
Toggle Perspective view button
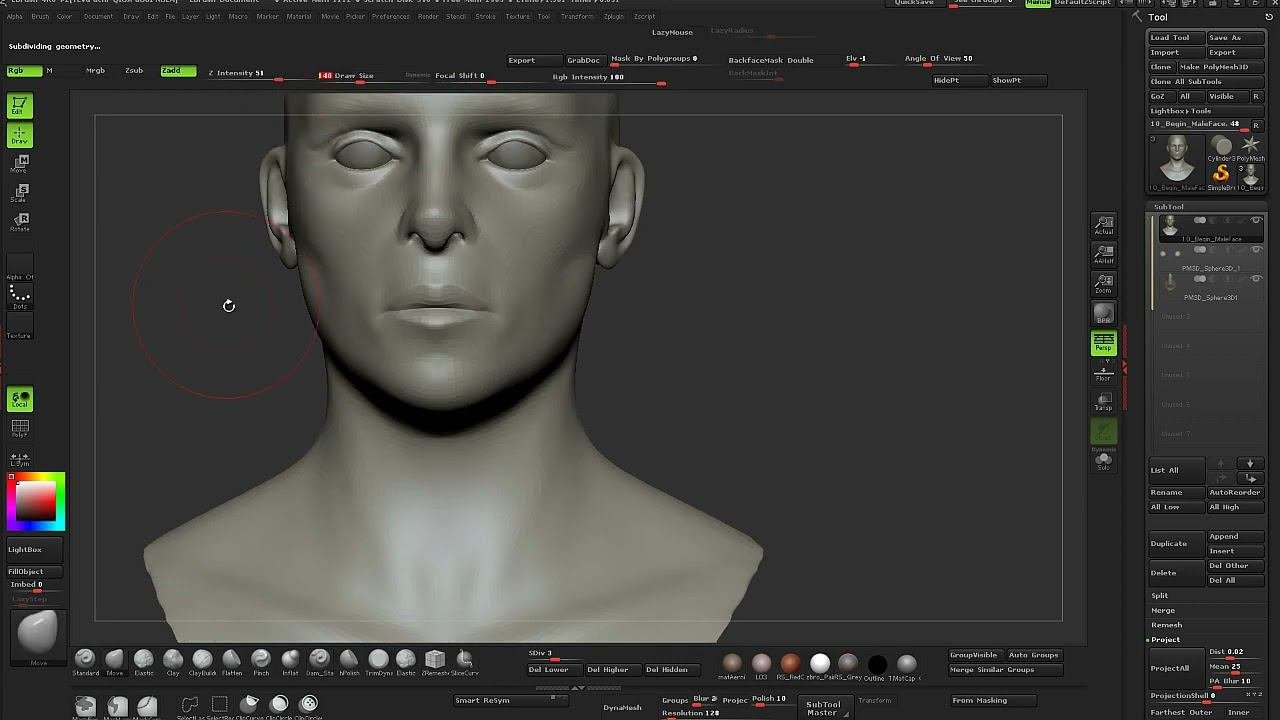coord(1103,343)
